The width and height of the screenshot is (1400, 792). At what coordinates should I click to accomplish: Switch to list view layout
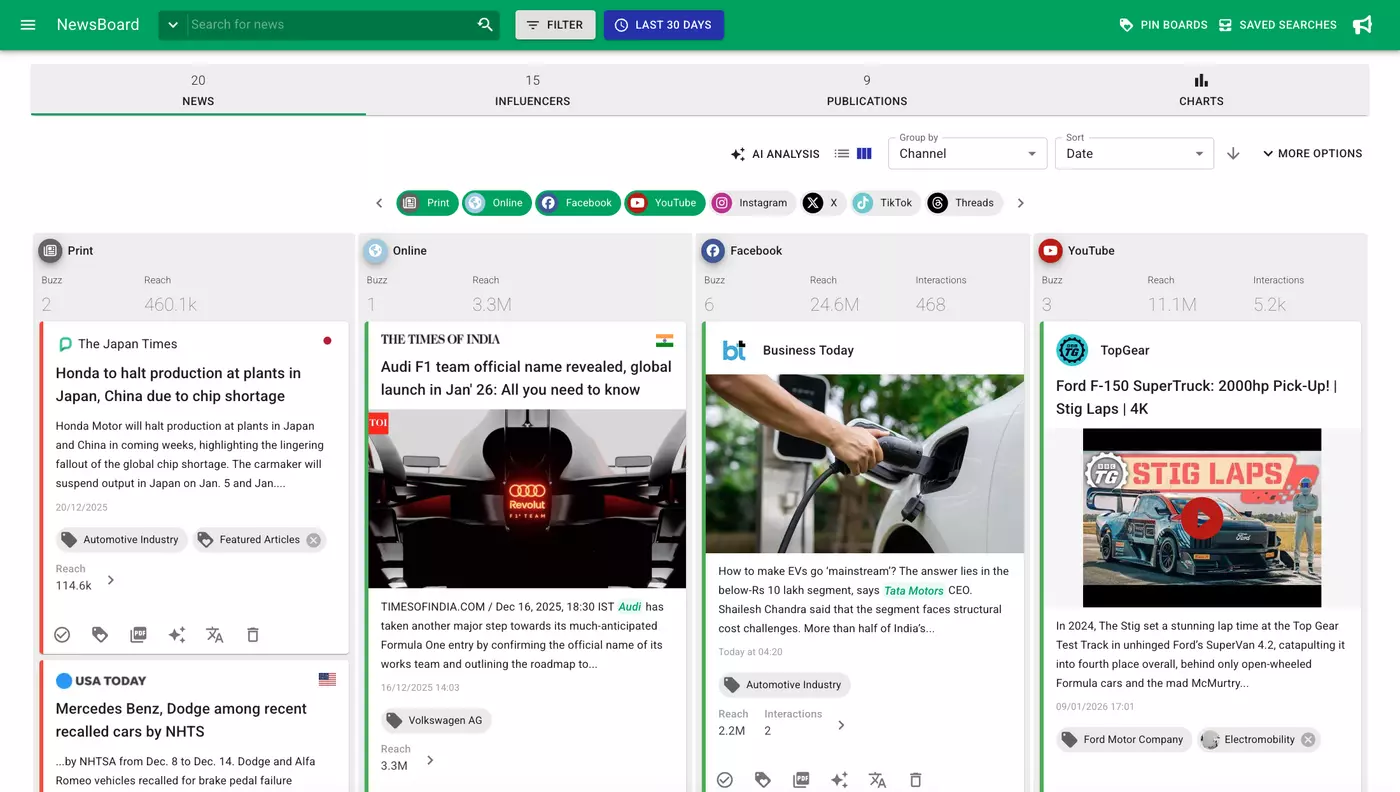842,154
